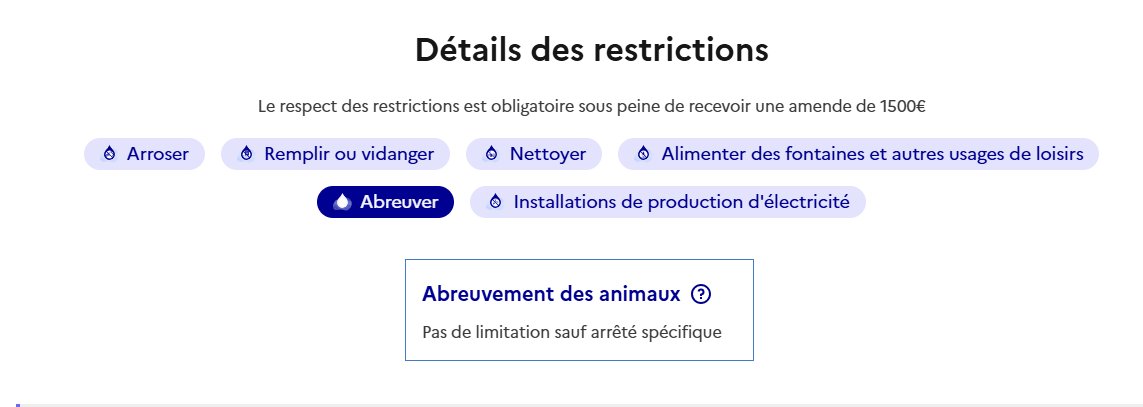The width and height of the screenshot is (1143, 407).
Task: Click the Abreuvement des animaux card box
Action: (580, 310)
